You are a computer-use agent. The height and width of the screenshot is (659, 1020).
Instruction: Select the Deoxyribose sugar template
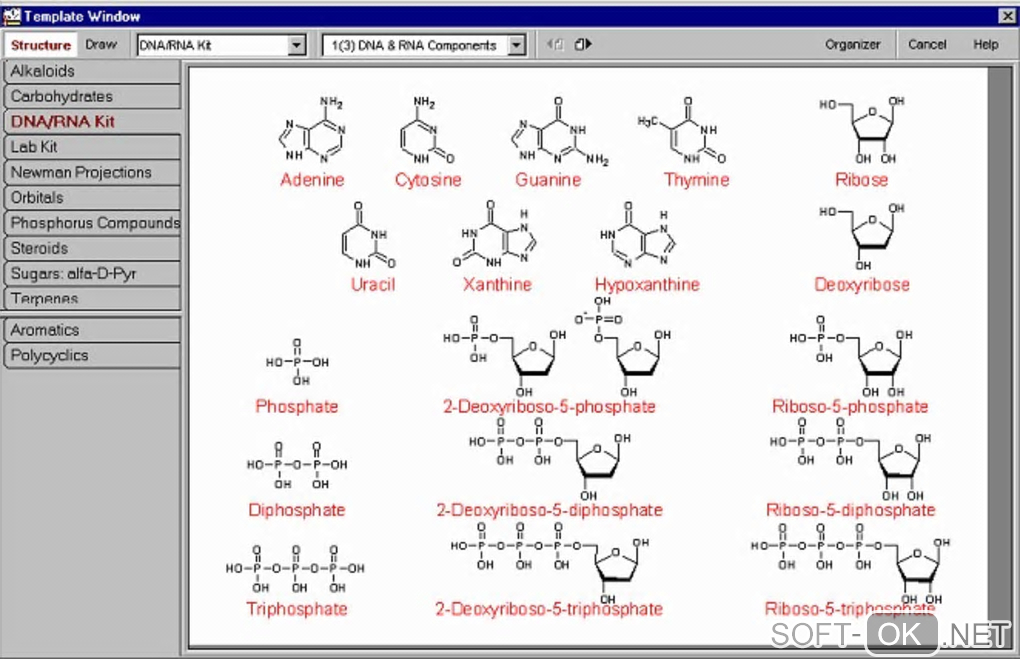coord(861,247)
